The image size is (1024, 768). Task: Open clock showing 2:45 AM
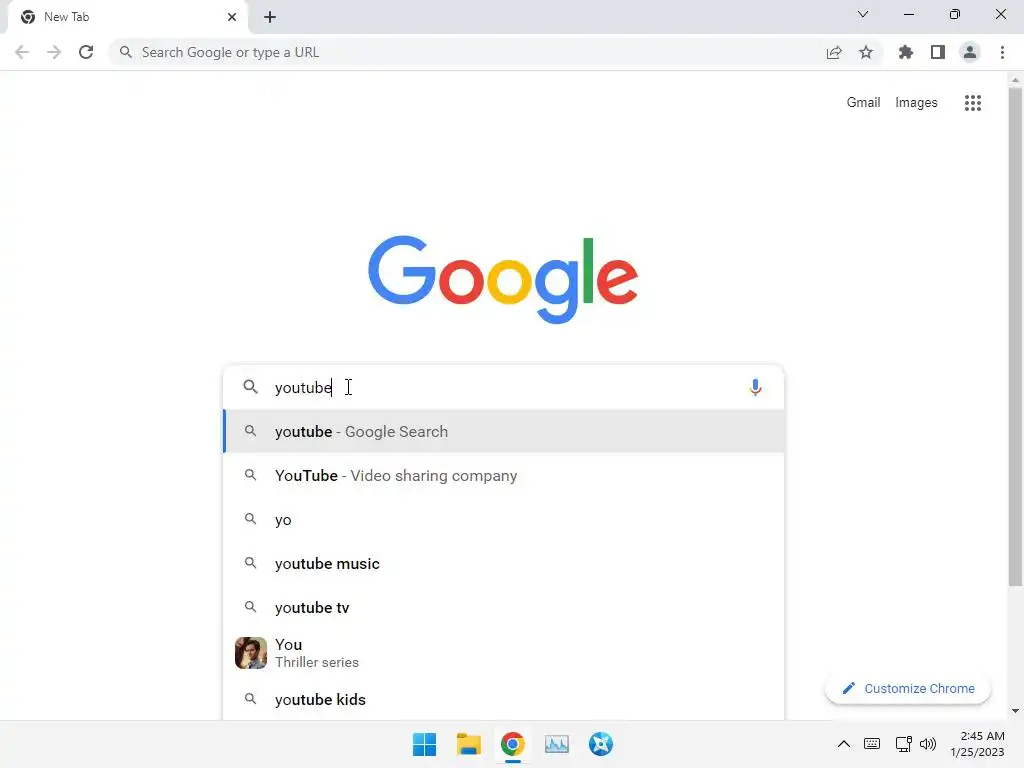tap(977, 744)
